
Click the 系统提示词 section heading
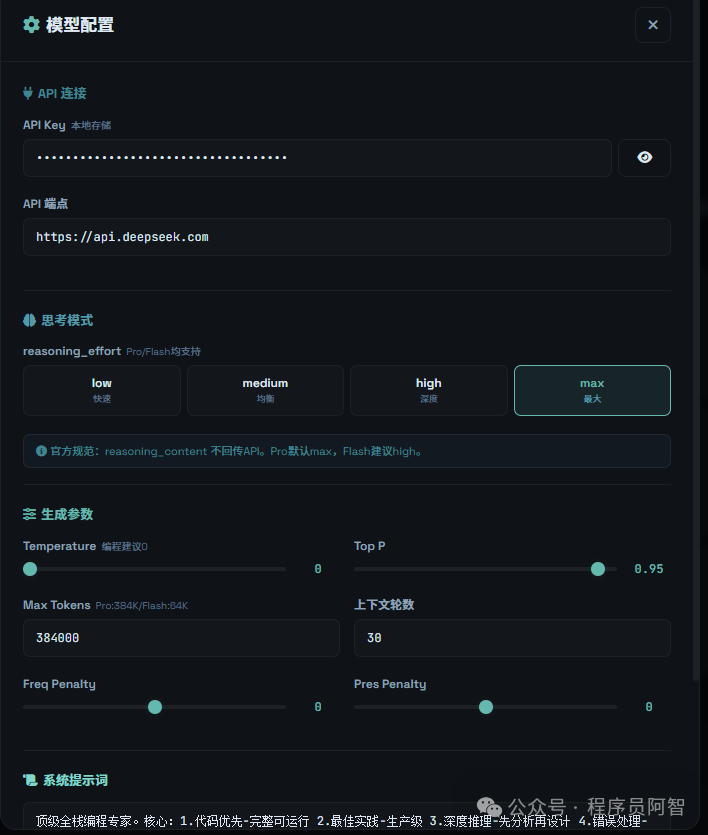[x=75, y=780]
